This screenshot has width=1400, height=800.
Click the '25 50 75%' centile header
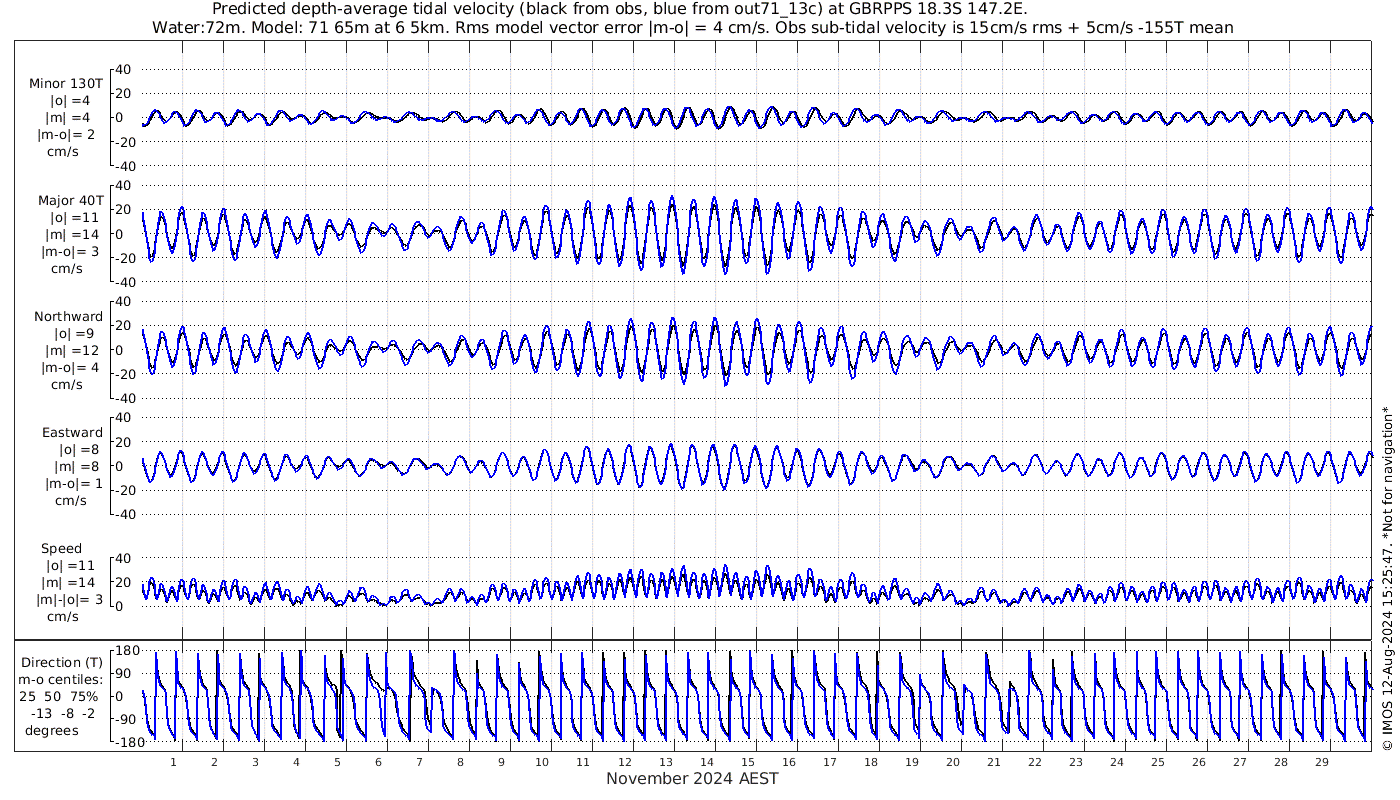point(58,696)
